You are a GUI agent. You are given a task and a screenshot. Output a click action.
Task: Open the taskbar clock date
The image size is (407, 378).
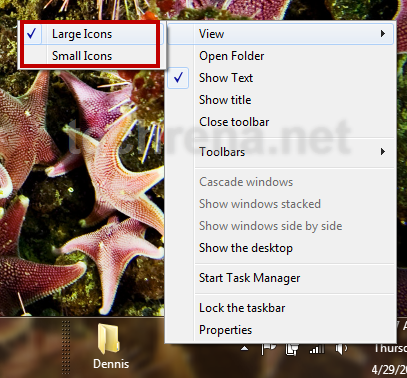[x=389, y=369]
